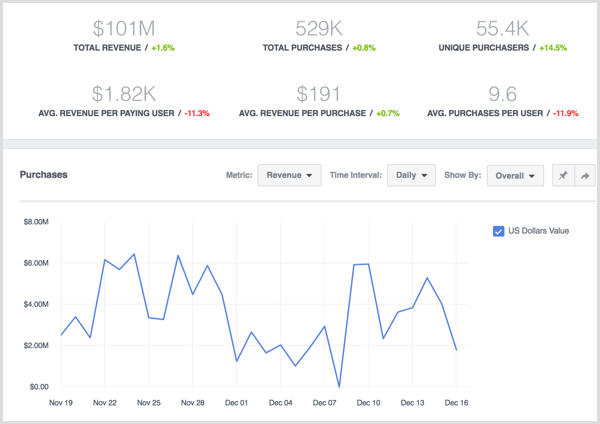Click the Show By: label
600x424 pixels.
click(x=463, y=175)
